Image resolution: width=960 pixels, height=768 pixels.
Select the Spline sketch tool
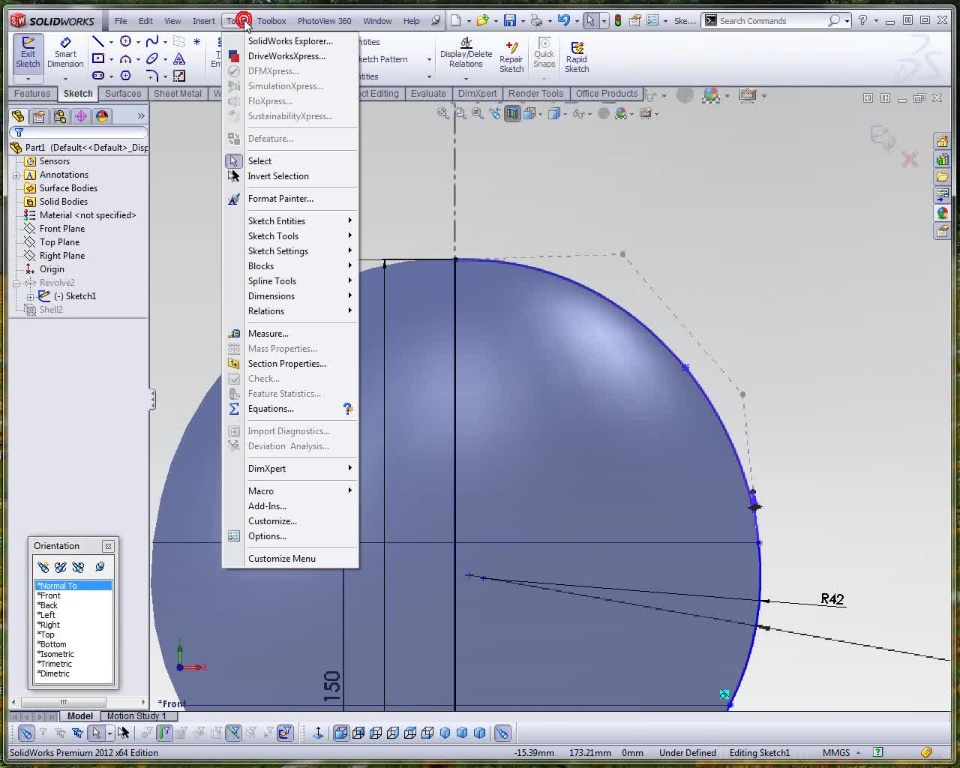click(152, 41)
